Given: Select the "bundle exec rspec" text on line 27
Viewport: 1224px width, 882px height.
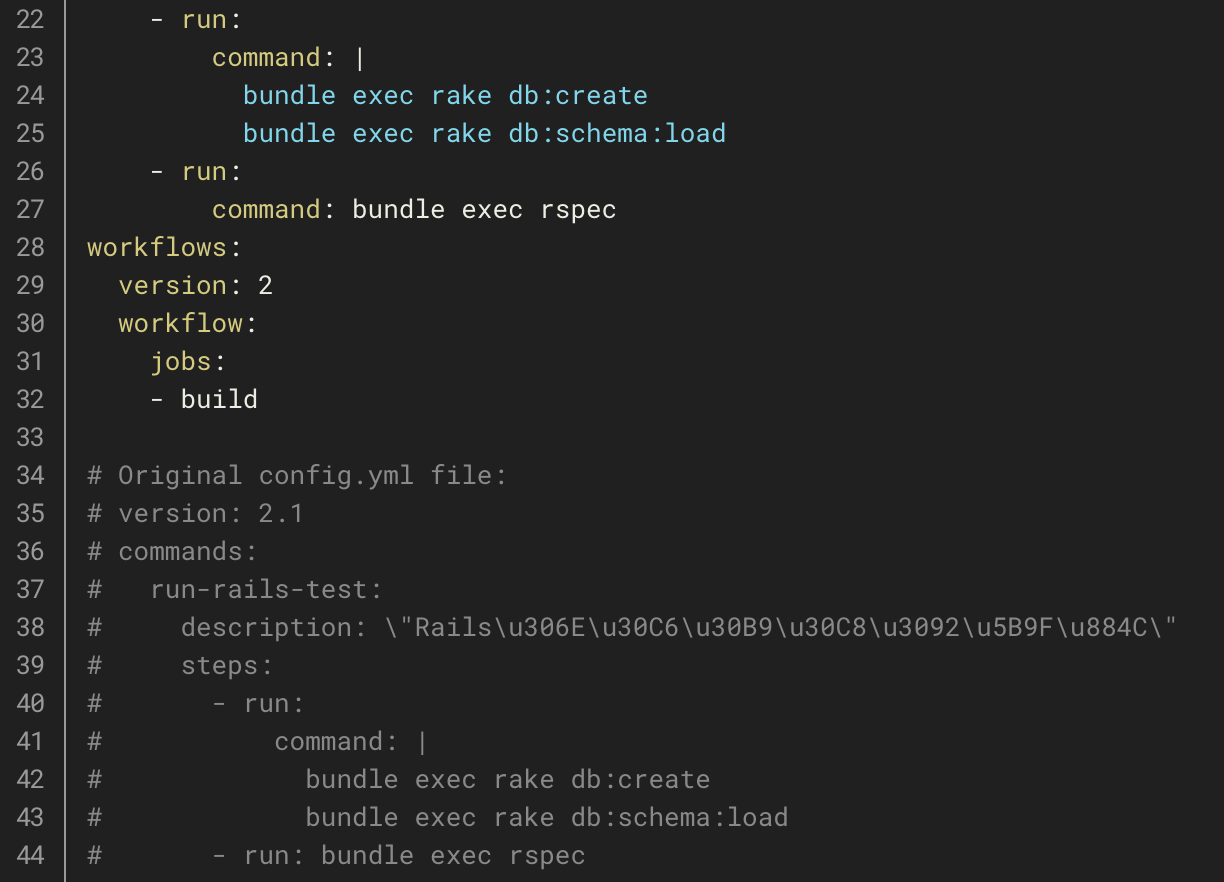Looking at the screenshot, I should coord(484,209).
